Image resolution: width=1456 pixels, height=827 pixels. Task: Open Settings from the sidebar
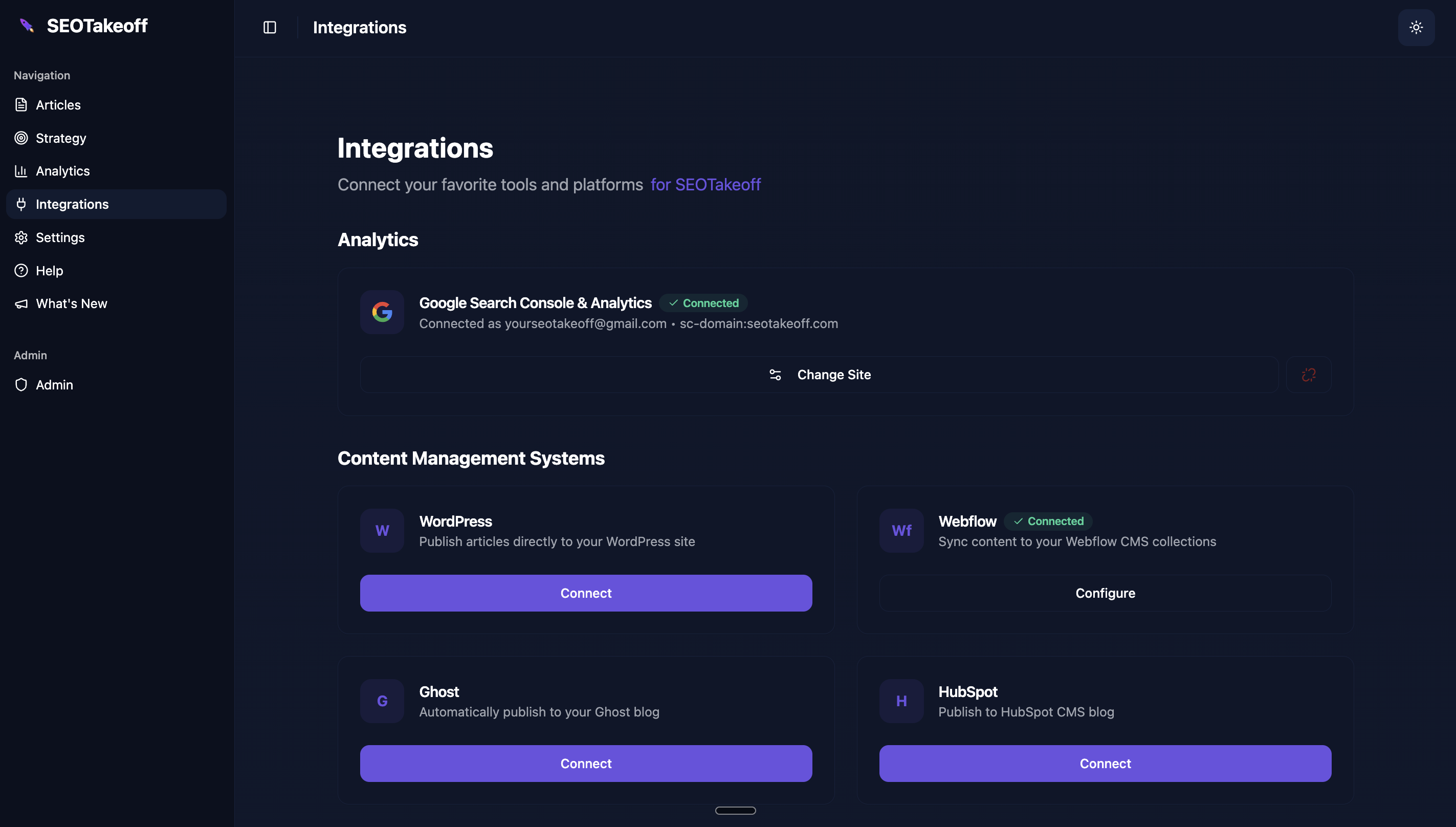60,237
